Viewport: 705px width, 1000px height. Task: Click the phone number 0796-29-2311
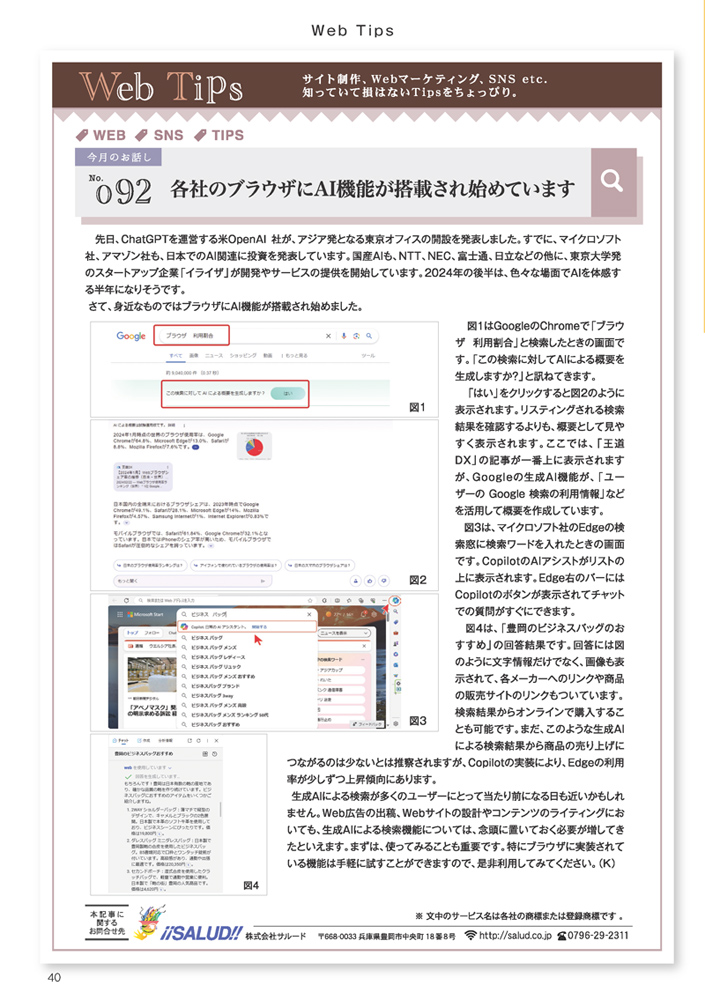pyautogui.click(x=598, y=936)
